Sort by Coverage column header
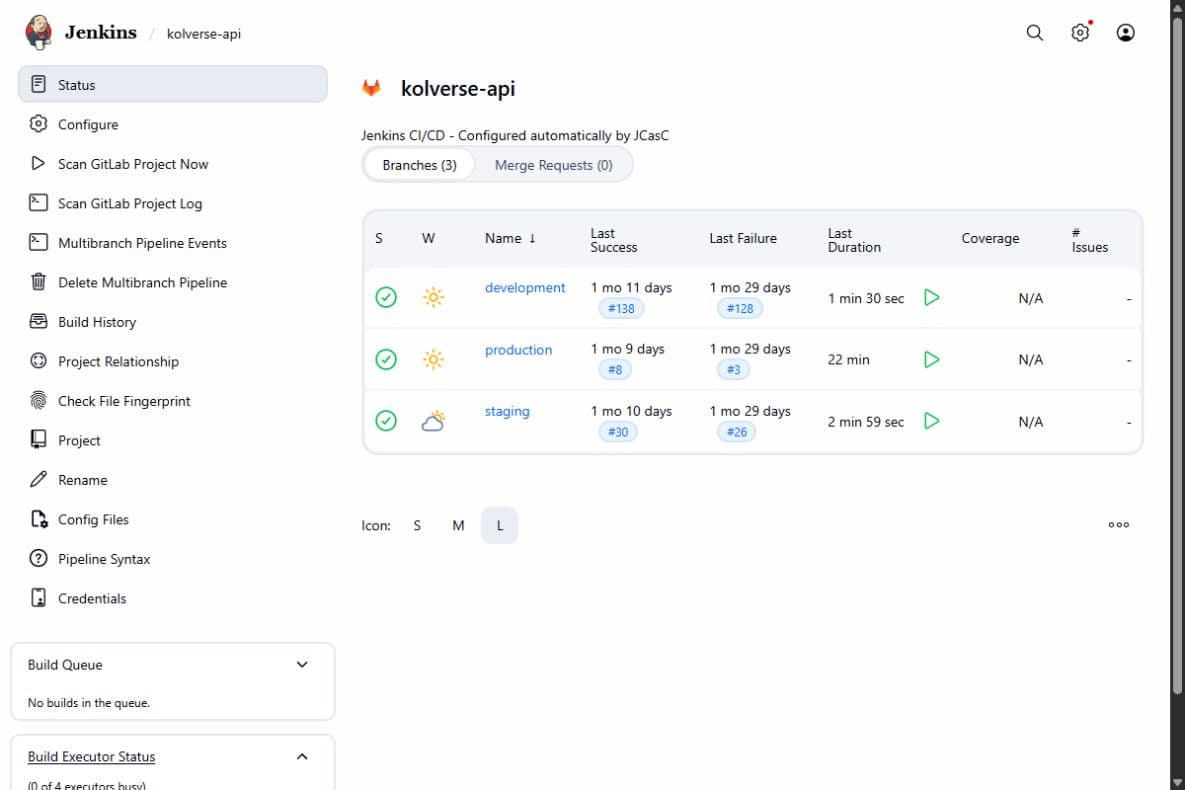Viewport: 1185px width, 790px height. point(990,238)
